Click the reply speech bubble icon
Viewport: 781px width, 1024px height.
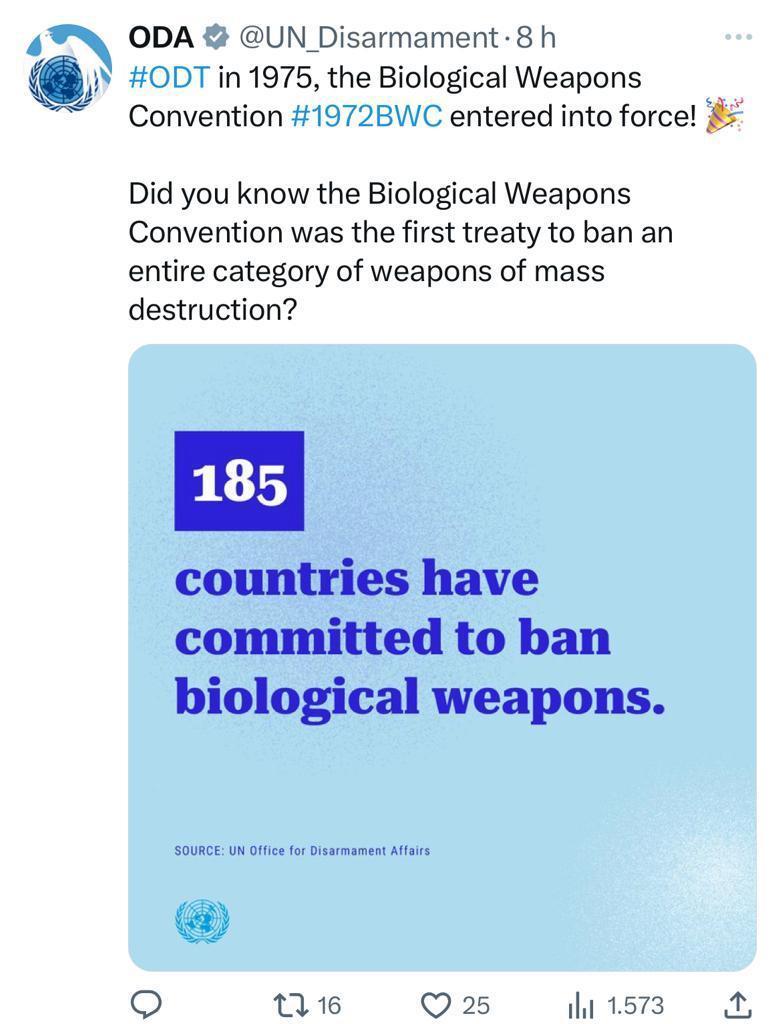click(x=147, y=1004)
